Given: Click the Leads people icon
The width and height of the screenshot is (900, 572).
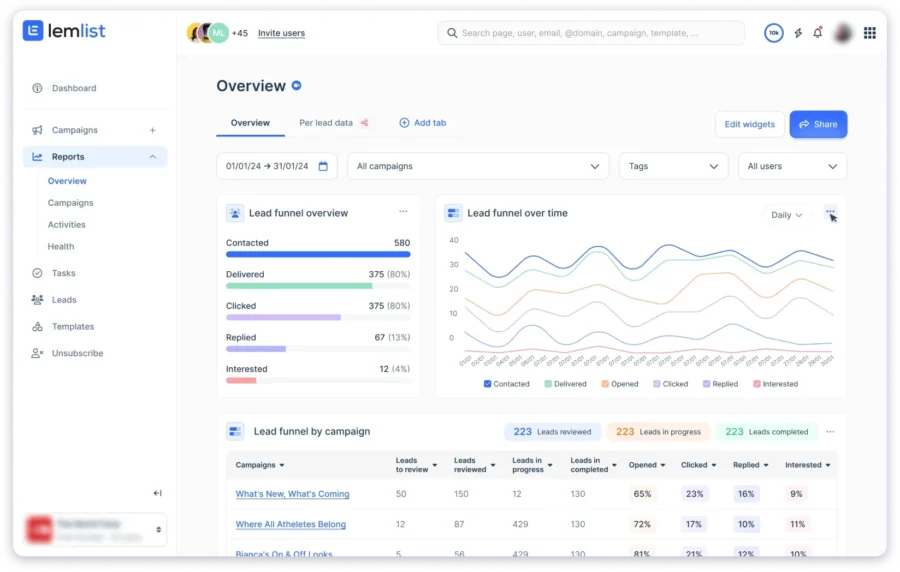Looking at the screenshot, I should coord(37,299).
